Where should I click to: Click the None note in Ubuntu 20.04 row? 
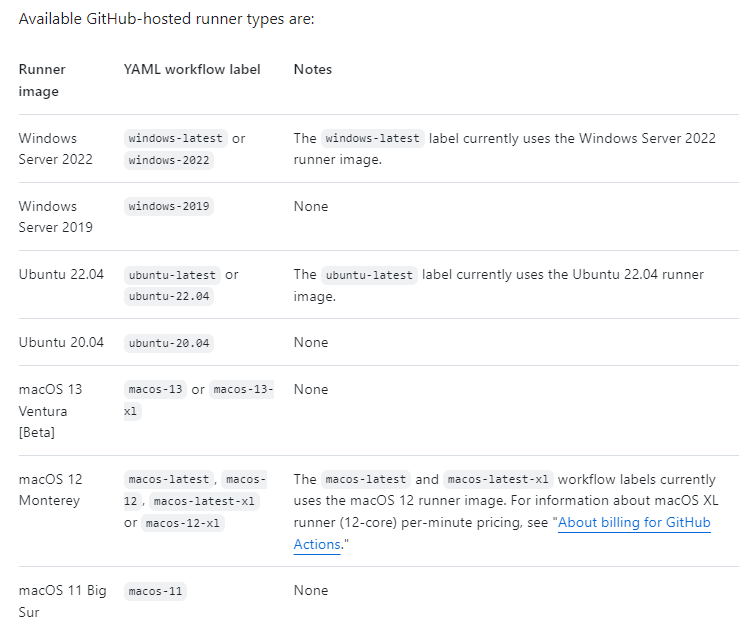311,342
